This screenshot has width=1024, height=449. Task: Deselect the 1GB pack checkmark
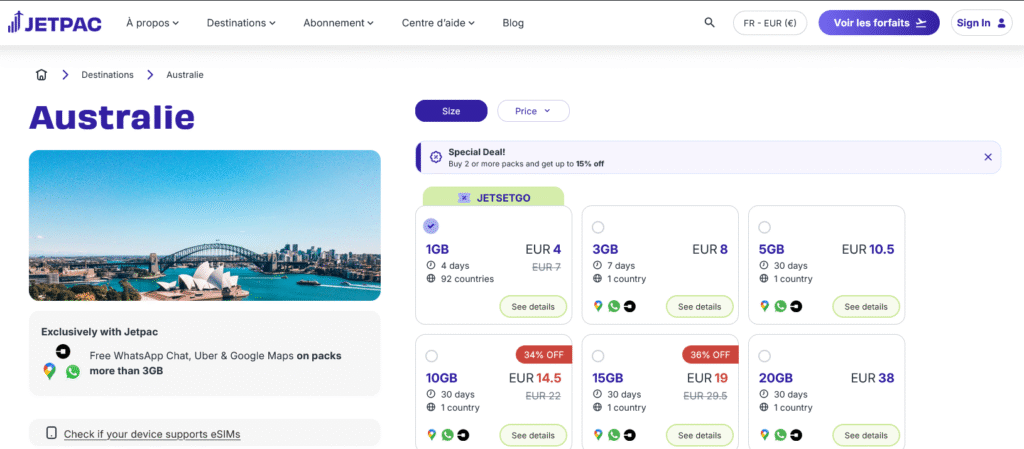(430, 226)
